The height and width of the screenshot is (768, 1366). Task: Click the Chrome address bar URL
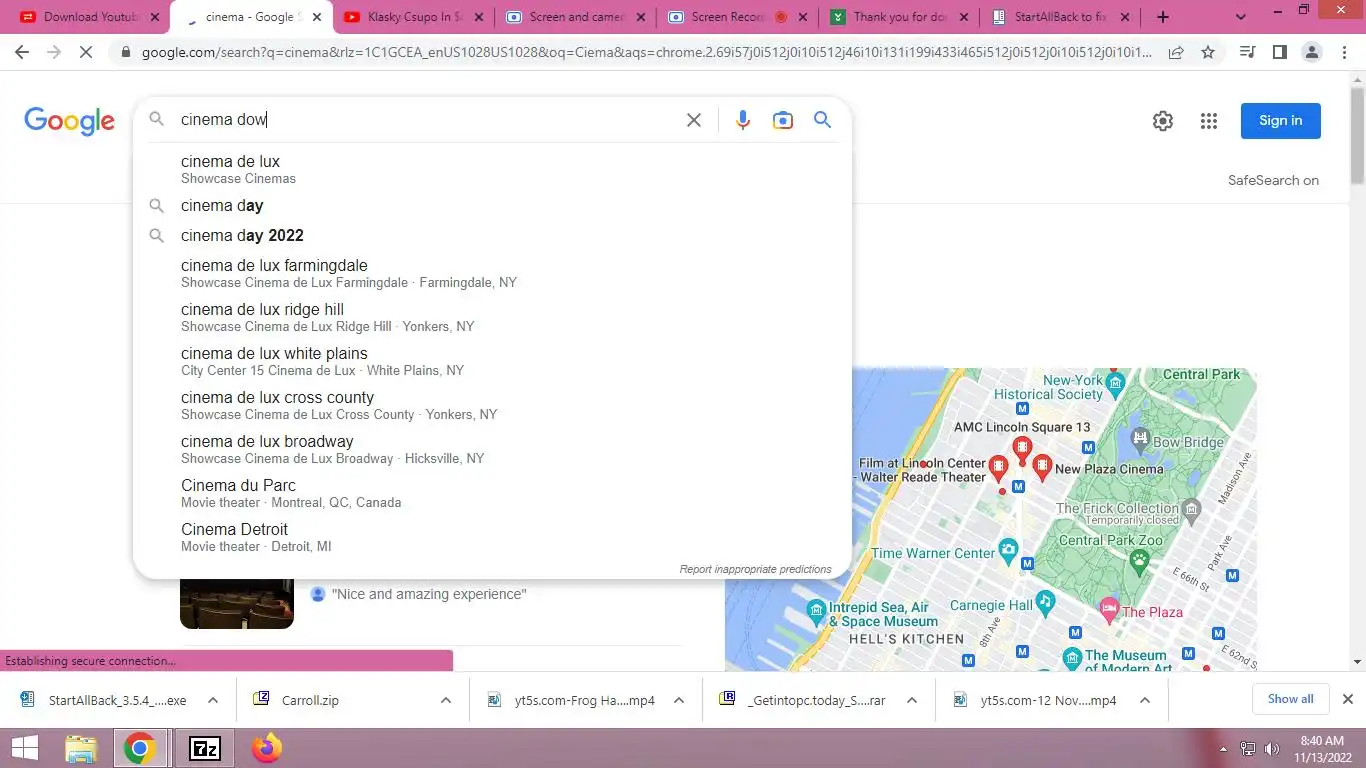point(645,52)
